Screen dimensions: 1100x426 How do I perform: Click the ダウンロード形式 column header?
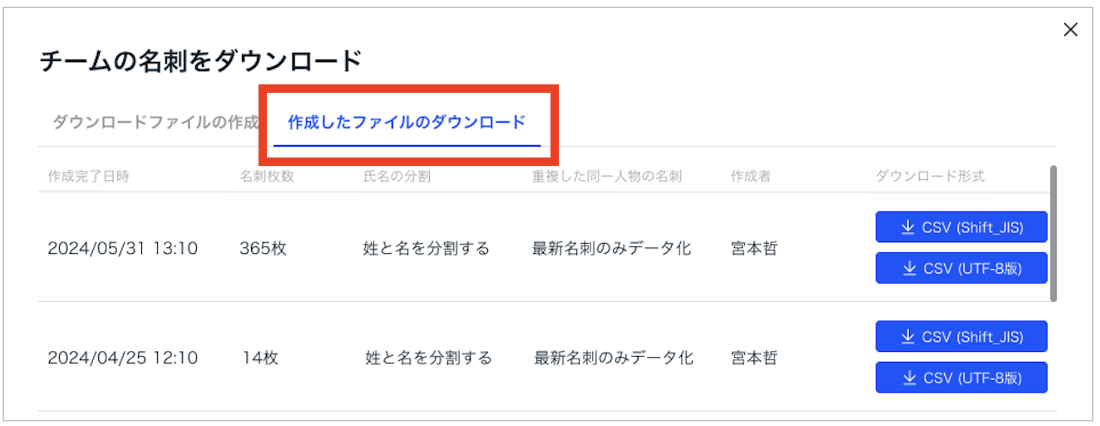pos(930,177)
